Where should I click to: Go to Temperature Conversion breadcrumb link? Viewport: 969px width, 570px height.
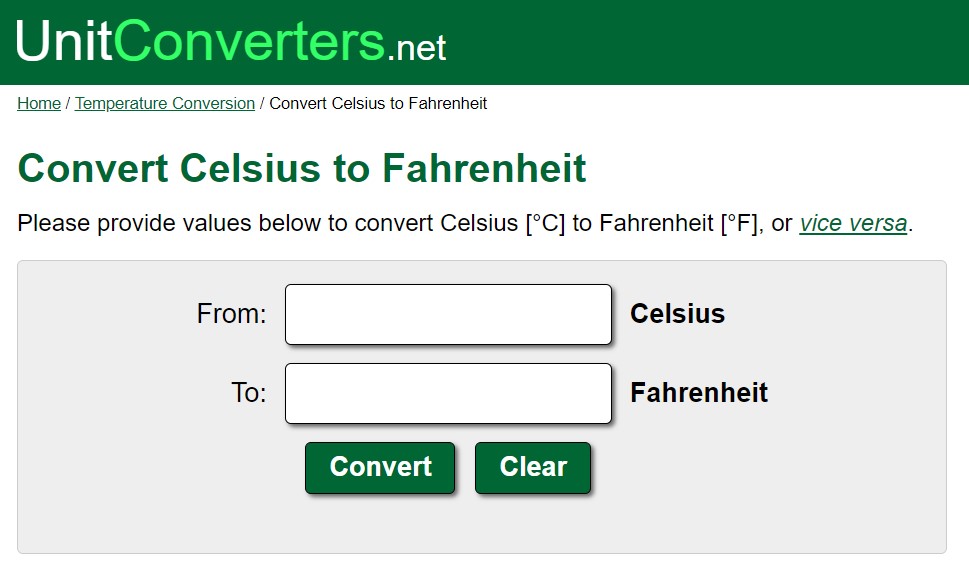click(x=165, y=103)
